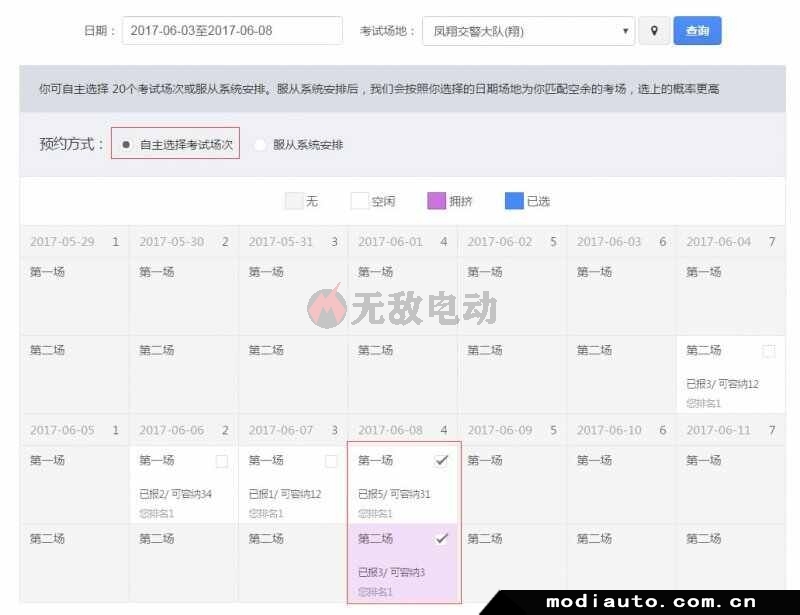The height and width of the screenshot is (615, 800).
Task: Click 第二场 cell under 2017-06-02
Action: [x=512, y=374]
